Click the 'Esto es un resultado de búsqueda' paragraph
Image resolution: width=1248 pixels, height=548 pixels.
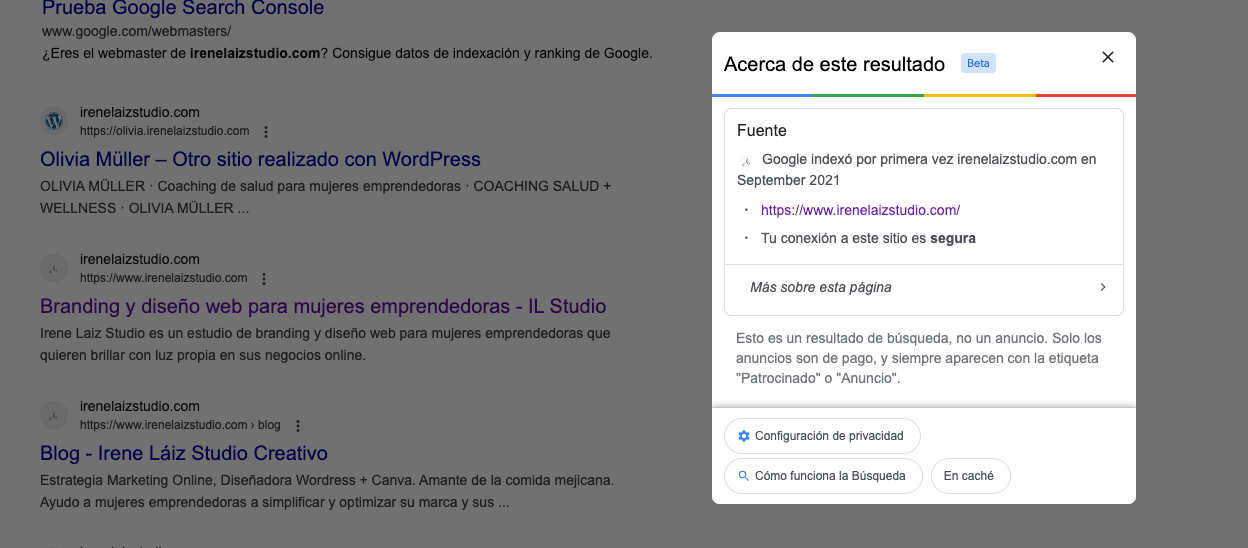[919, 359]
